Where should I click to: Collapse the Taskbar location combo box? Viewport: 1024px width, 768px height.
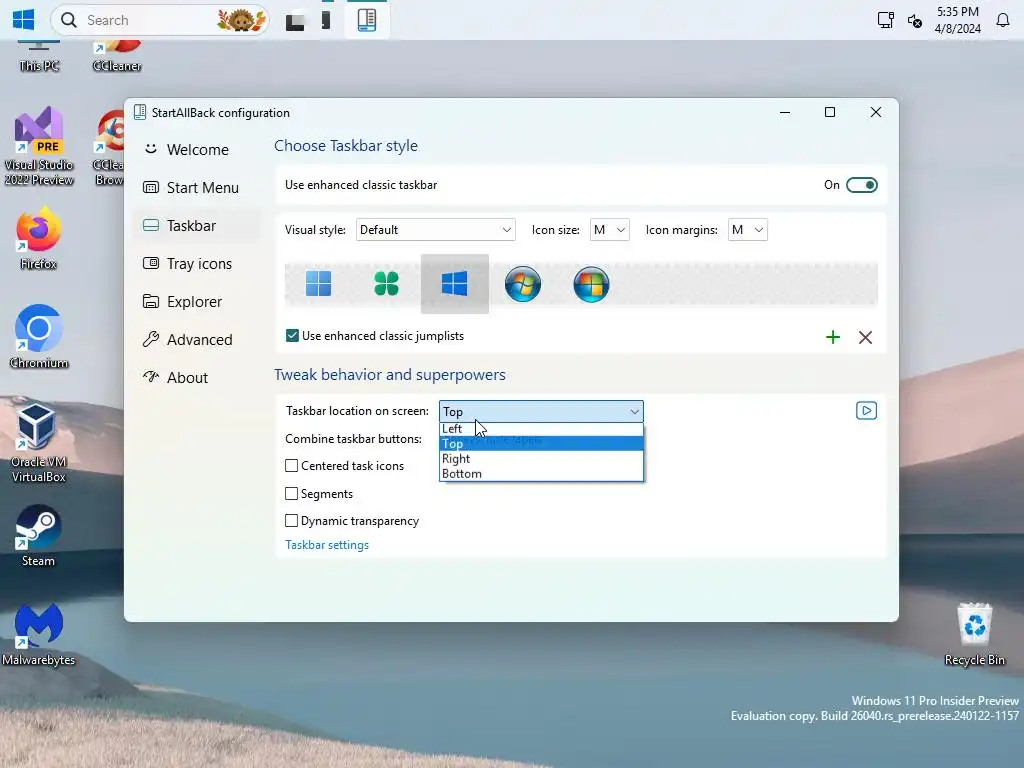541,411
